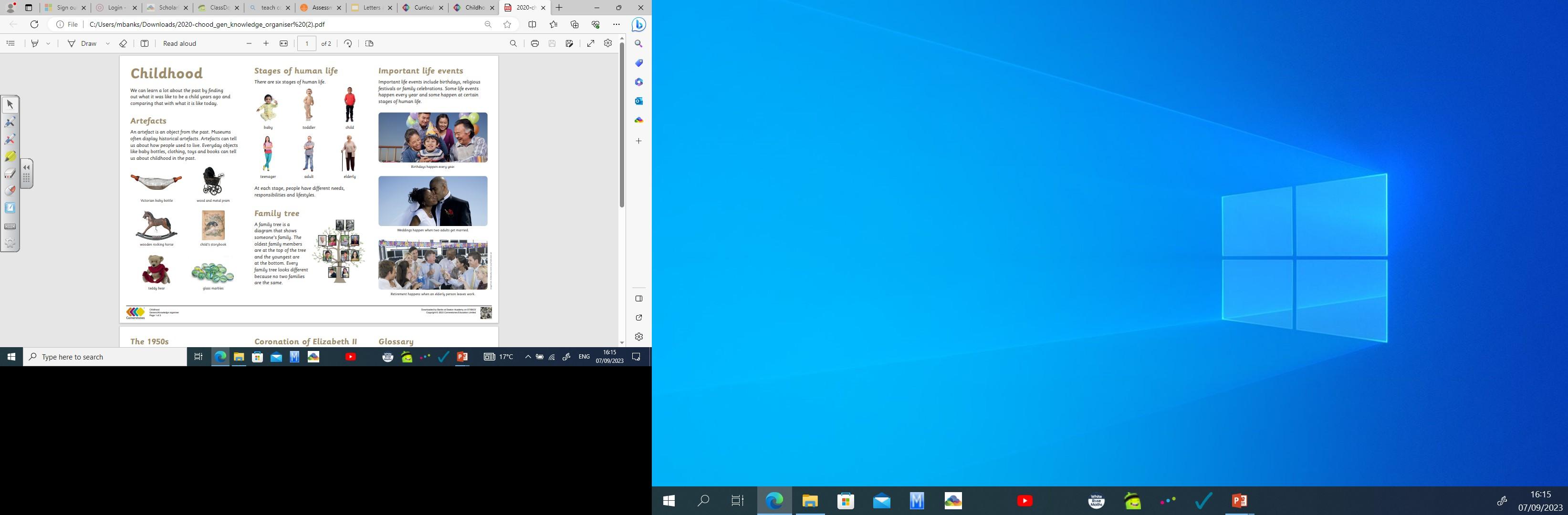
Task: Toggle the table of contents panel
Action: click(x=10, y=43)
